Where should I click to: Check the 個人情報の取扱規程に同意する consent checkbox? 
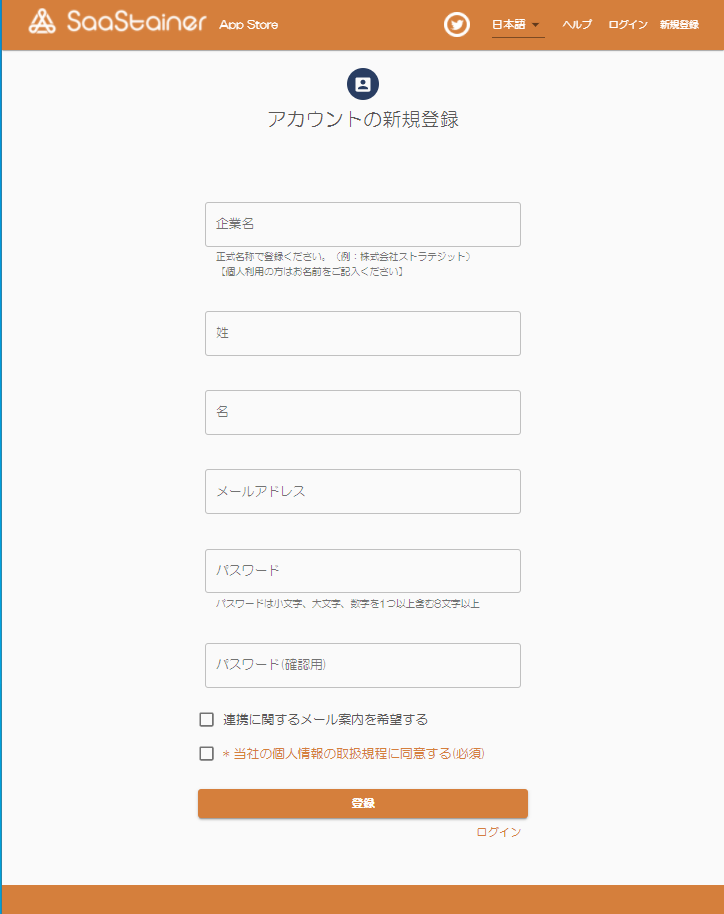click(207, 754)
